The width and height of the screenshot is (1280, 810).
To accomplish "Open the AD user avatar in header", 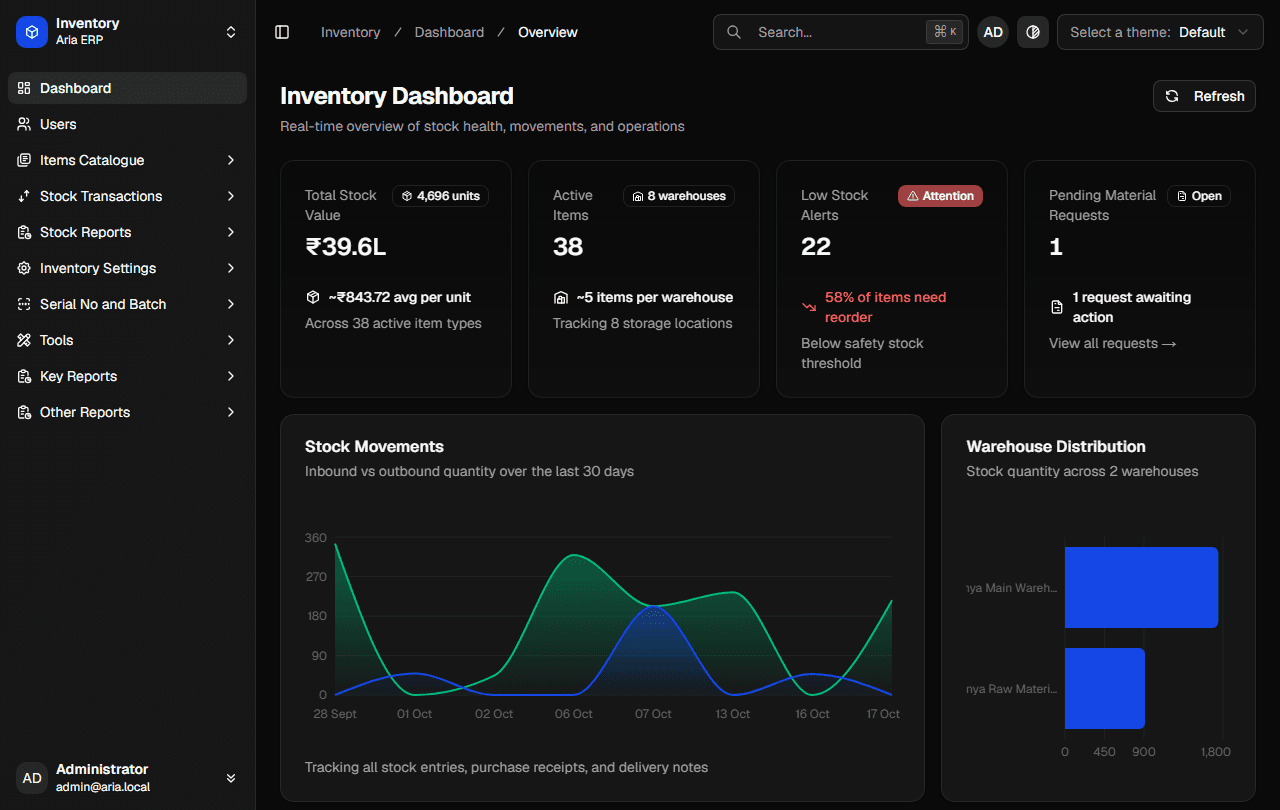I will [x=993, y=32].
